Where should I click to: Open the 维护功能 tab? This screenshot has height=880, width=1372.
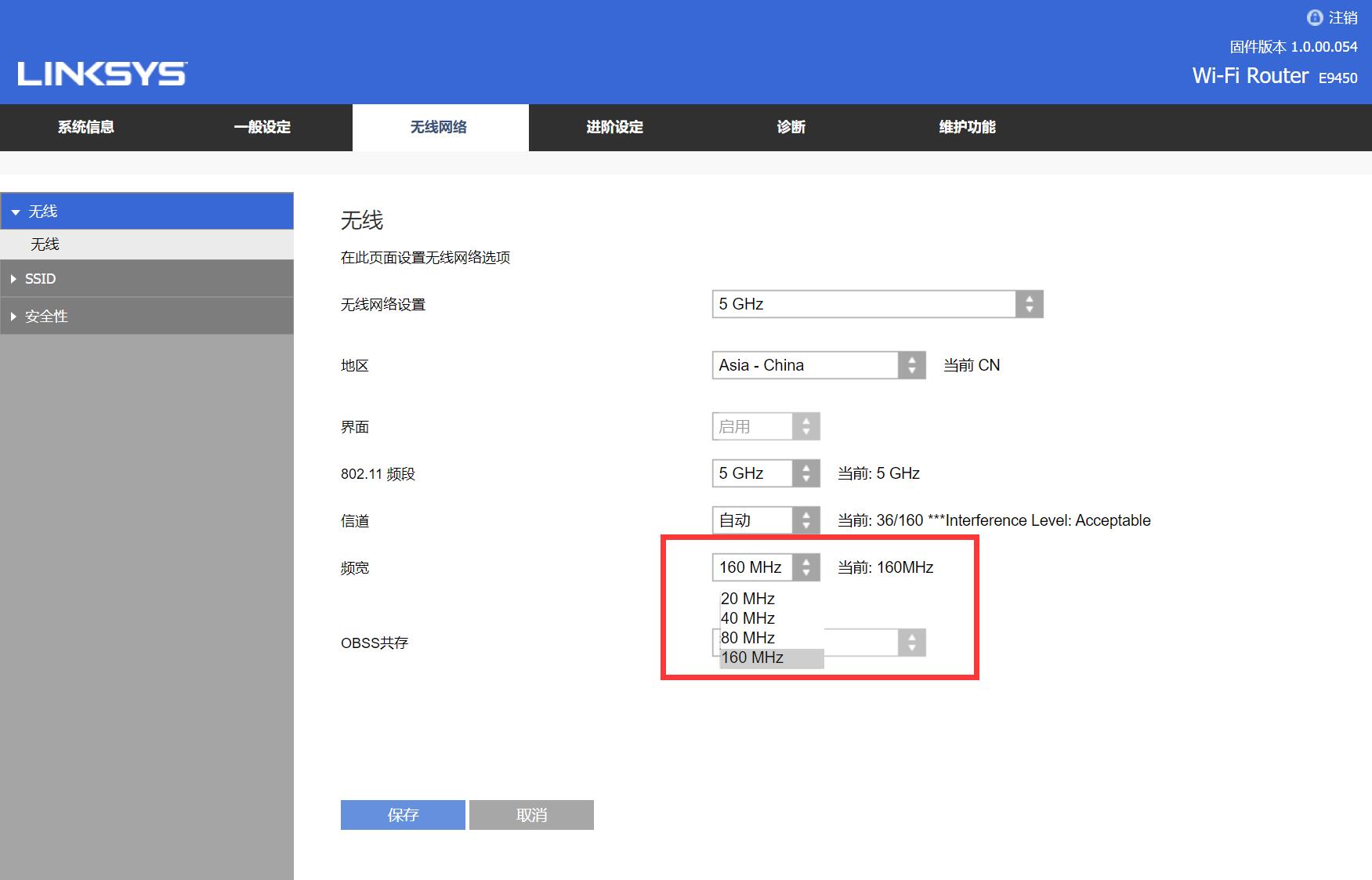click(x=966, y=127)
